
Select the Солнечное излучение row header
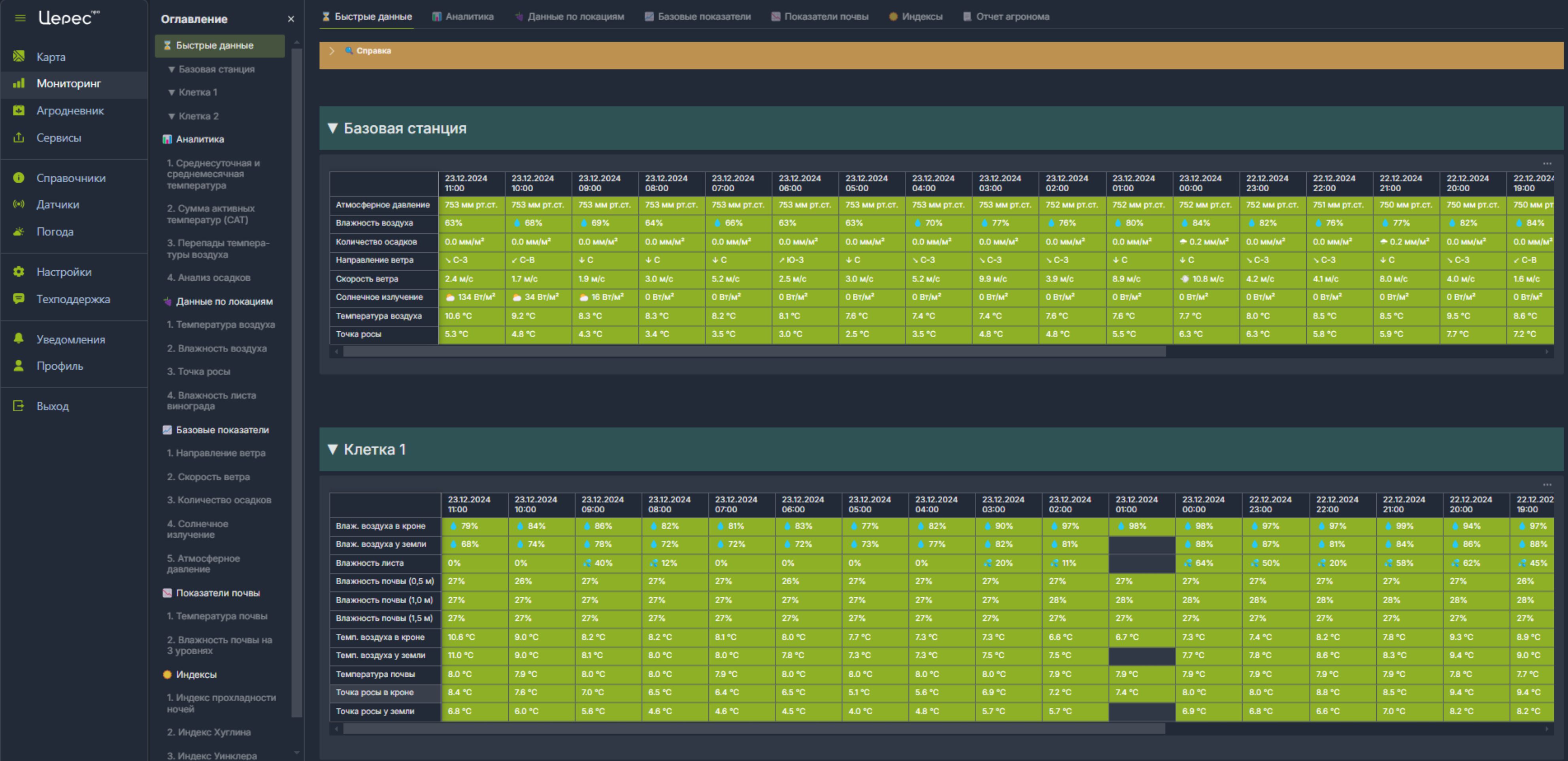pyautogui.click(x=383, y=297)
